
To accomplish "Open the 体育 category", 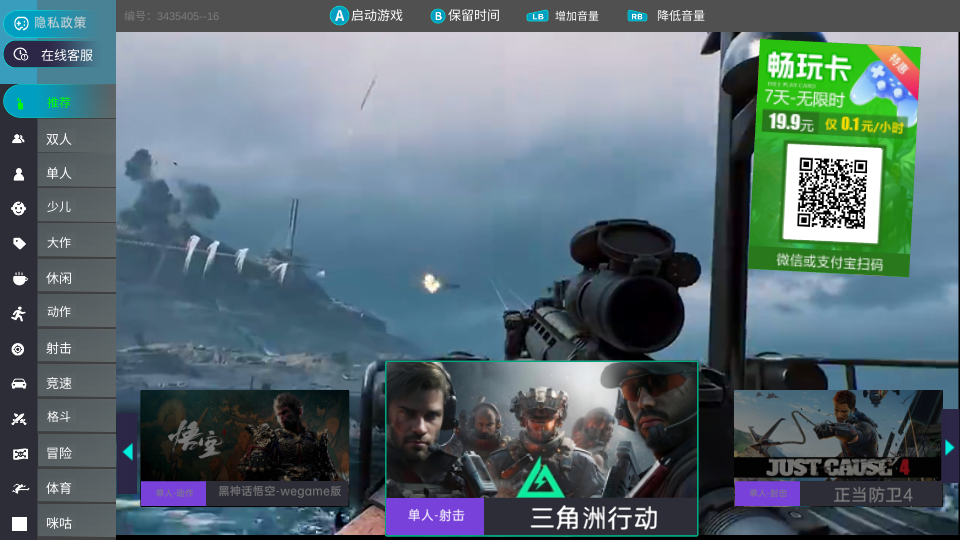I will 77,488.
